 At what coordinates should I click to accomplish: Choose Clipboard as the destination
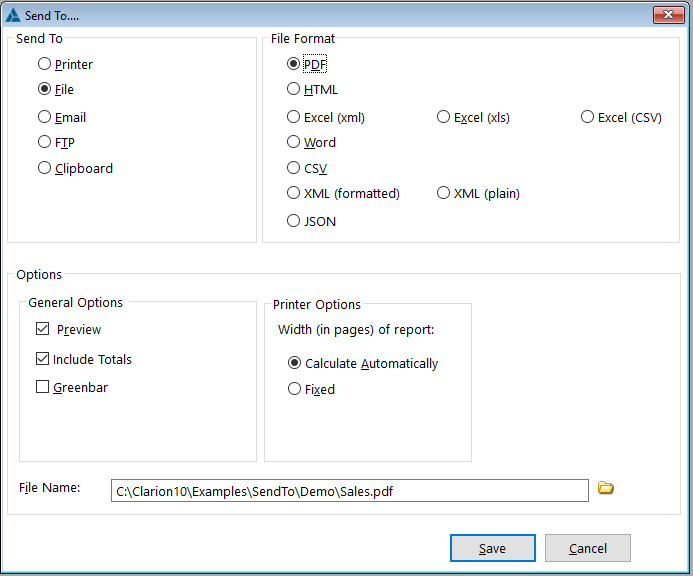click(x=45, y=168)
